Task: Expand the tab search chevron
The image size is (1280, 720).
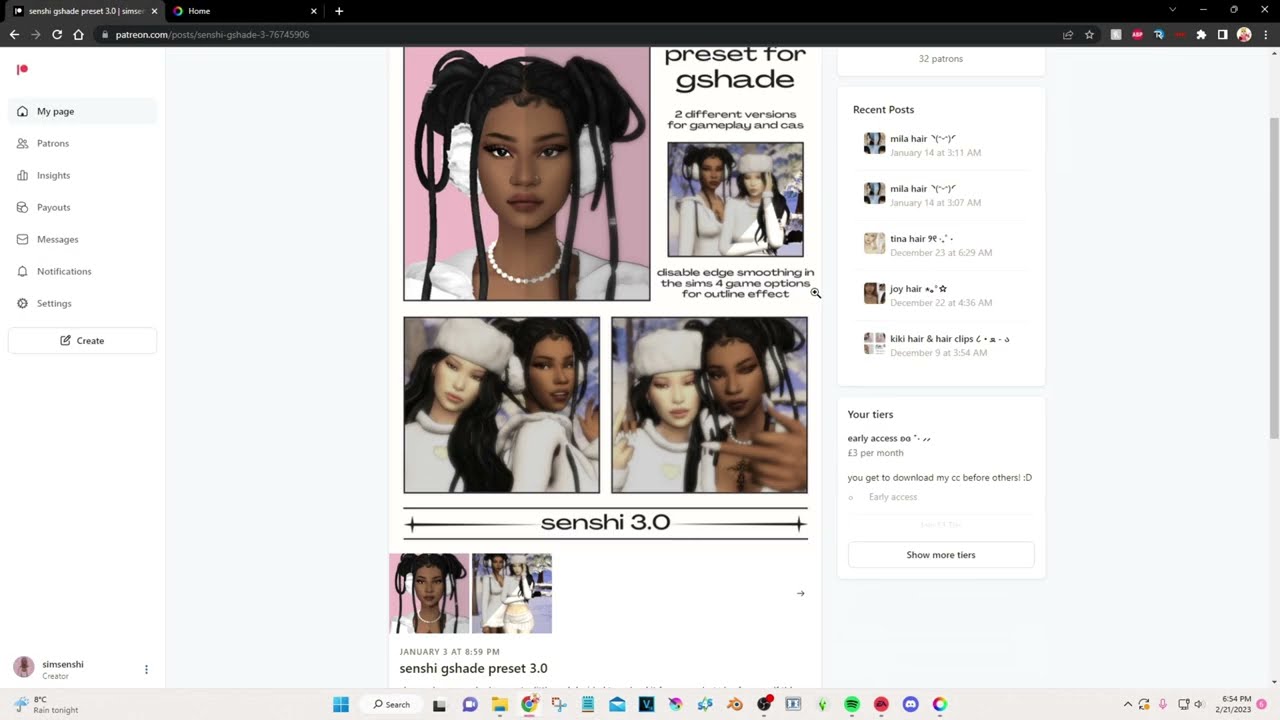Action: point(1173,10)
